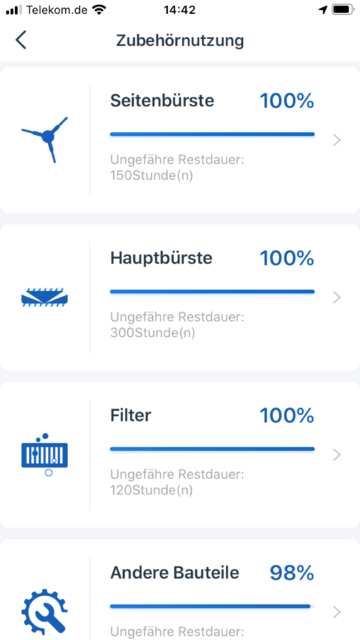The image size is (360, 640).
Task: Tap the Filter progress bar
Action: [x=212, y=449]
